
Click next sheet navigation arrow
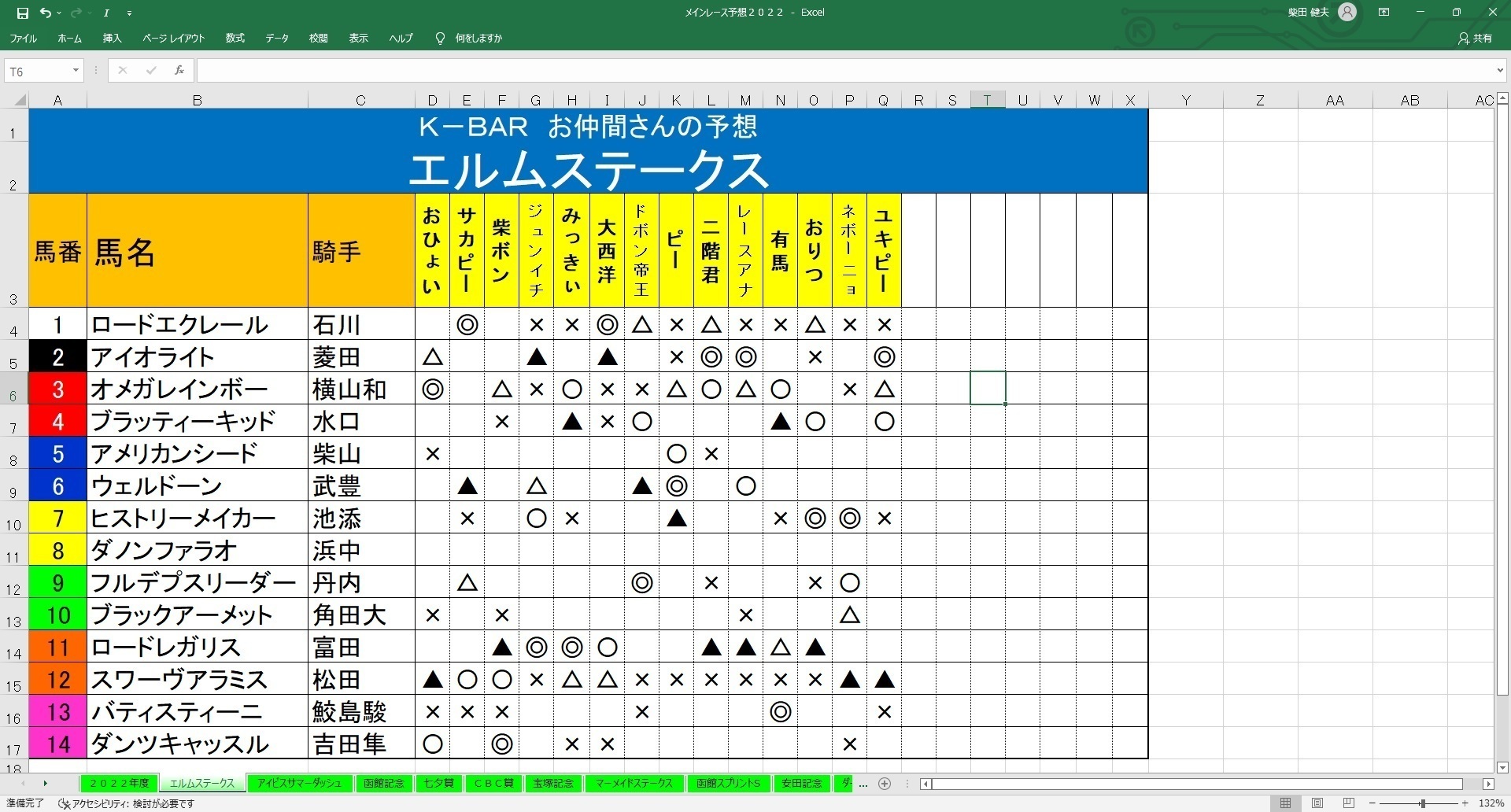(x=45, y=784)
